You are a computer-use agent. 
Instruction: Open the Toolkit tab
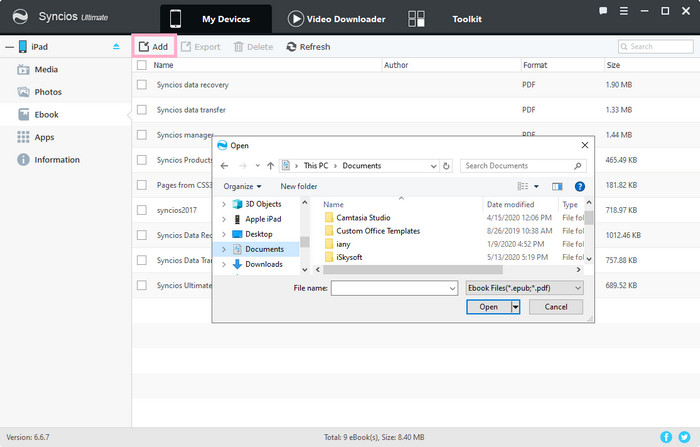pos(466,19)
